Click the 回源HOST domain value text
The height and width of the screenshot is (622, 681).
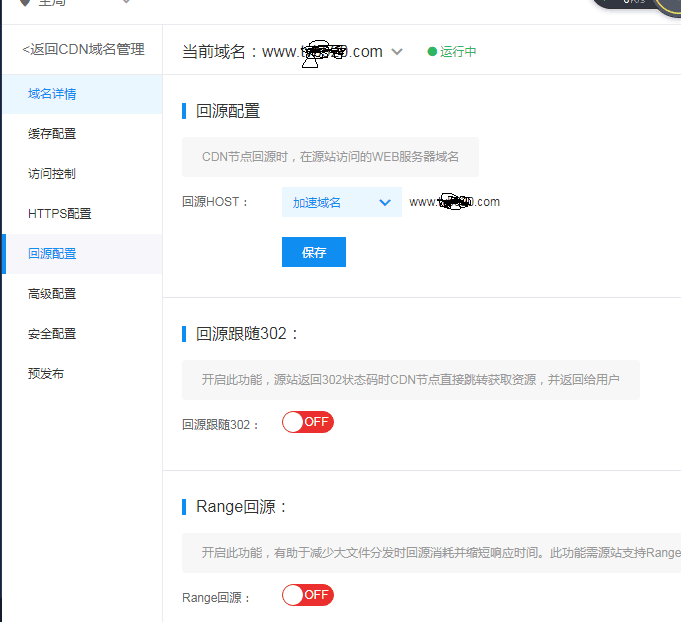[x=454, y=202]
